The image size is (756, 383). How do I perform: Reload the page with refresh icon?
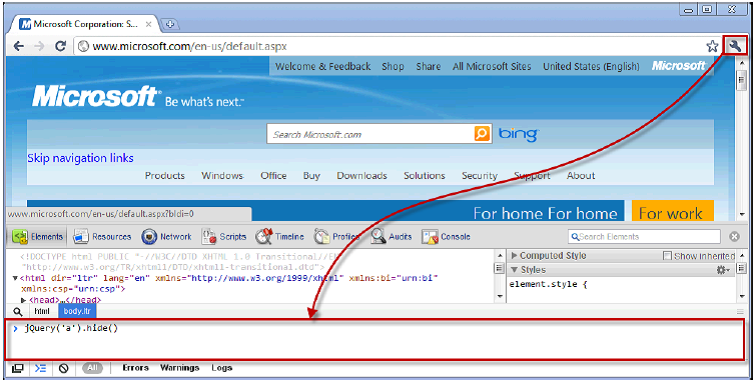point(60,46)
